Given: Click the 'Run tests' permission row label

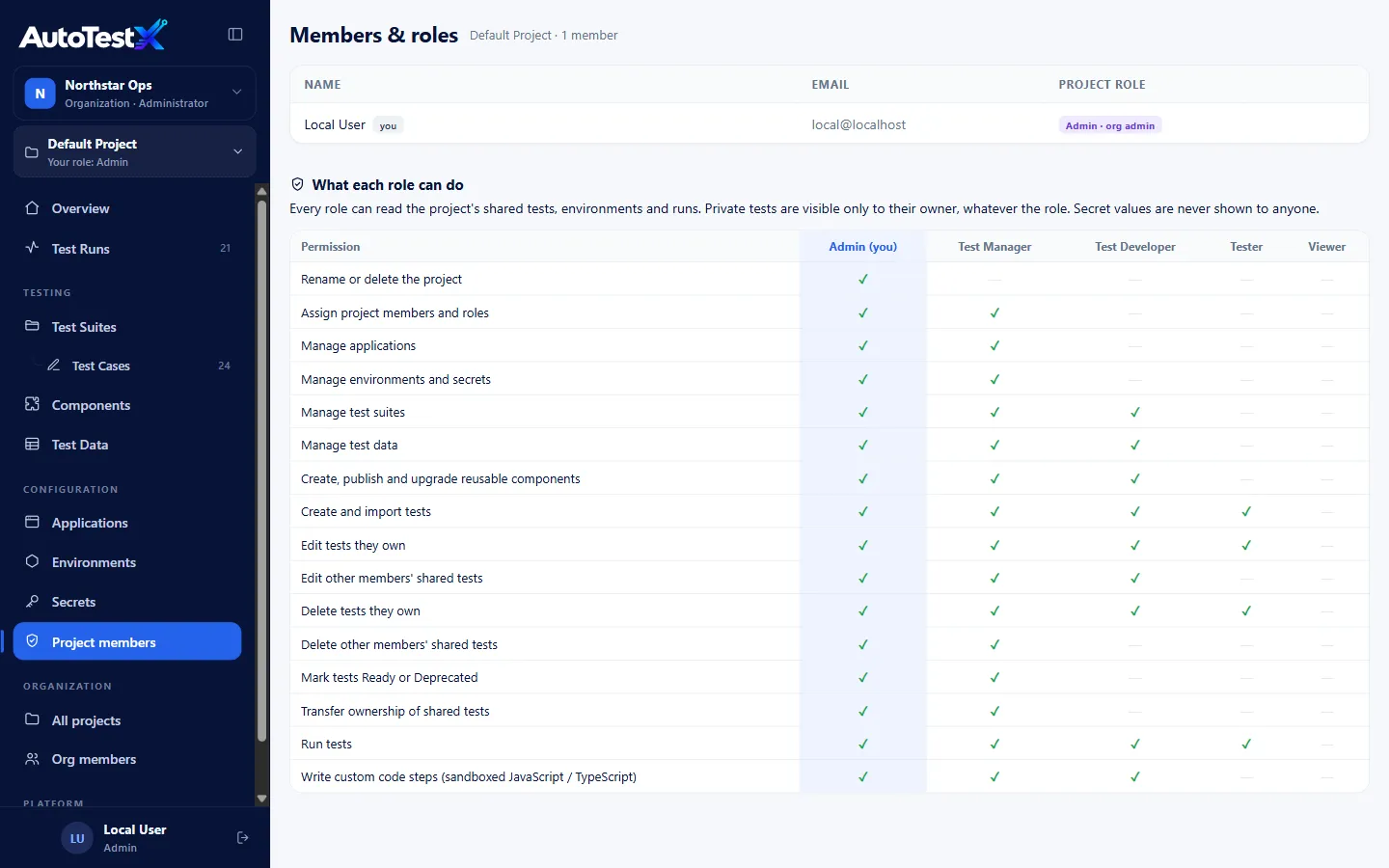Looking at the screenshot, I should 326,744.
